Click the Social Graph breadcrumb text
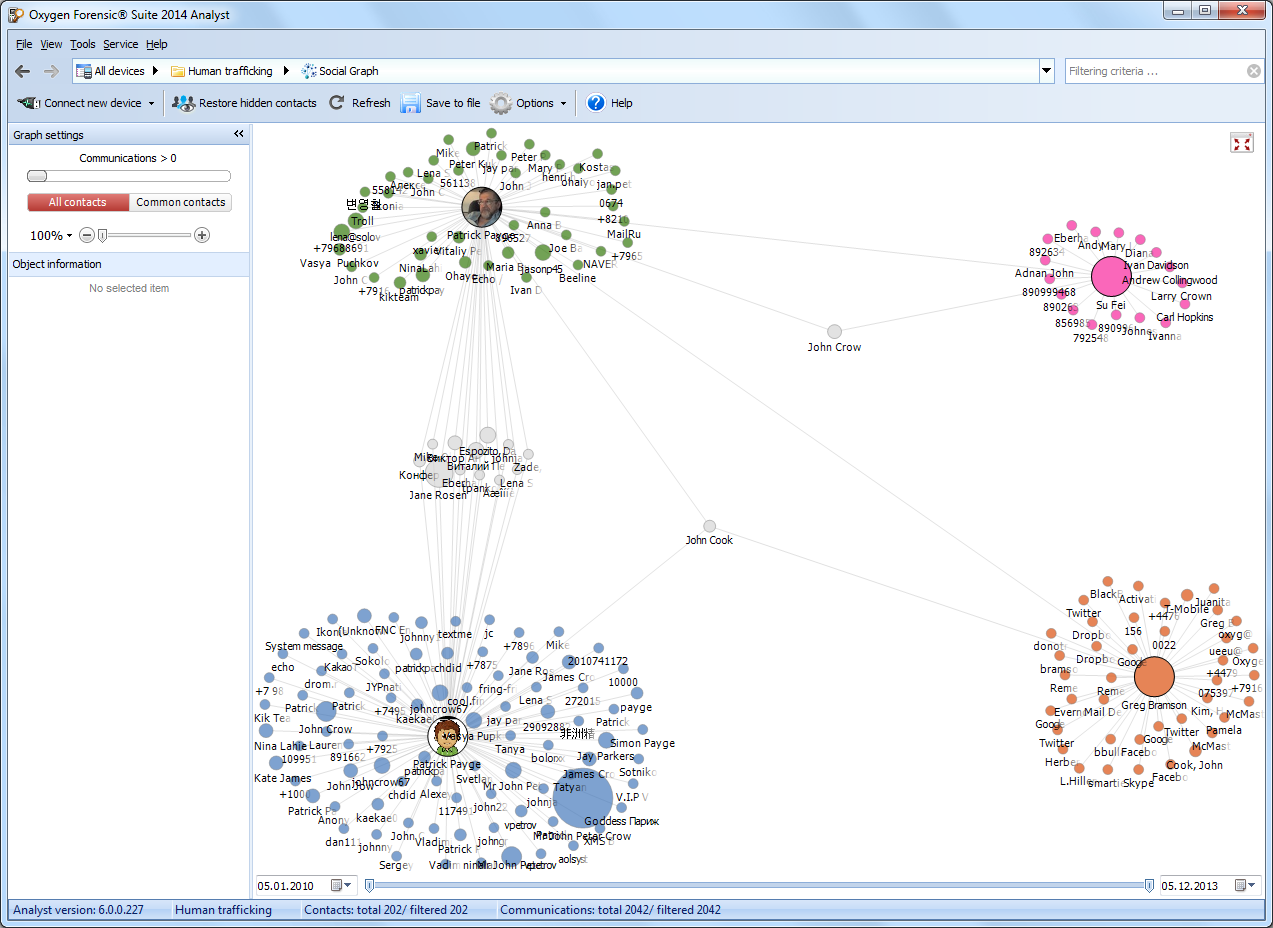The image size is (1273, 928). [349, 71]
